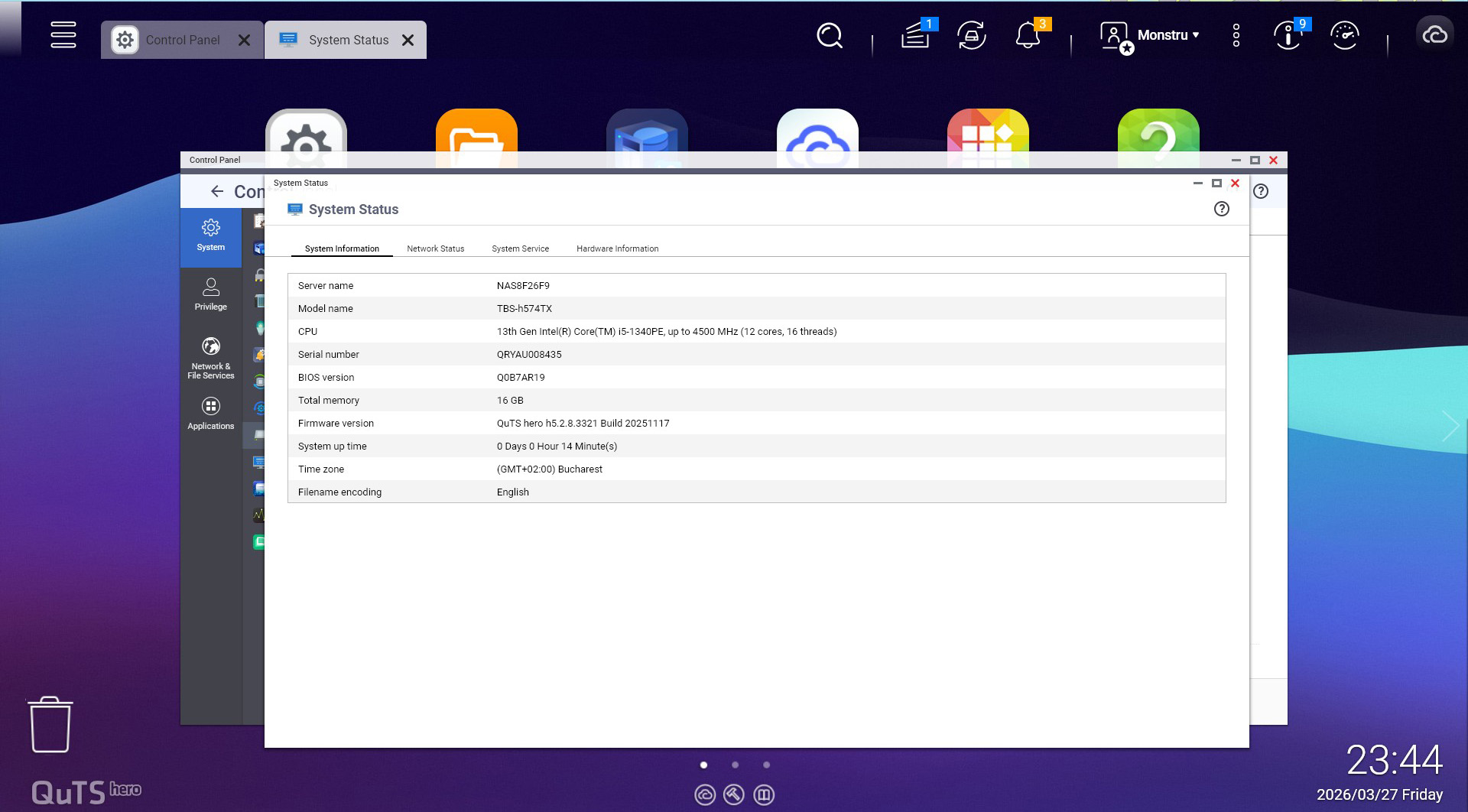This screenshot has height=812, width=1468.
Task: Switch to the Control Panel taskbar tab
Action: tap(182, 40)
